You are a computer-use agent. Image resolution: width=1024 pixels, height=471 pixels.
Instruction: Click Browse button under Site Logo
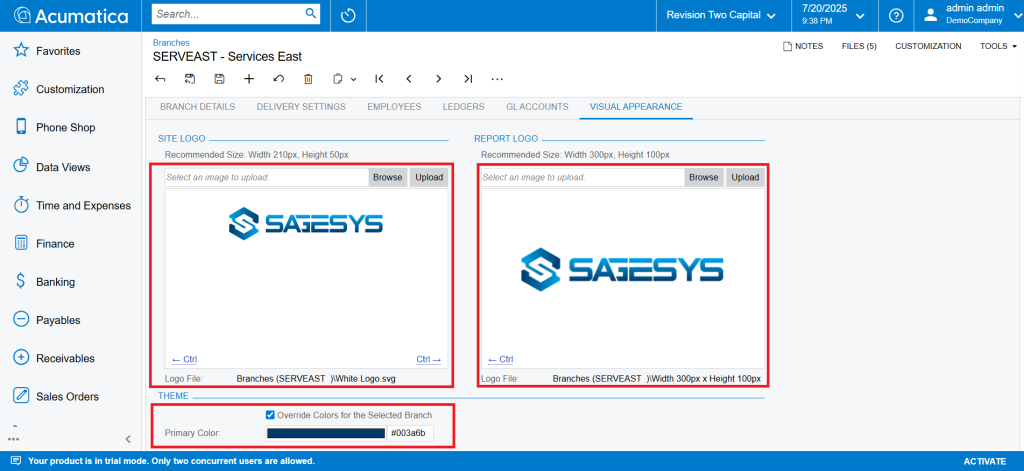pos(387,177)
